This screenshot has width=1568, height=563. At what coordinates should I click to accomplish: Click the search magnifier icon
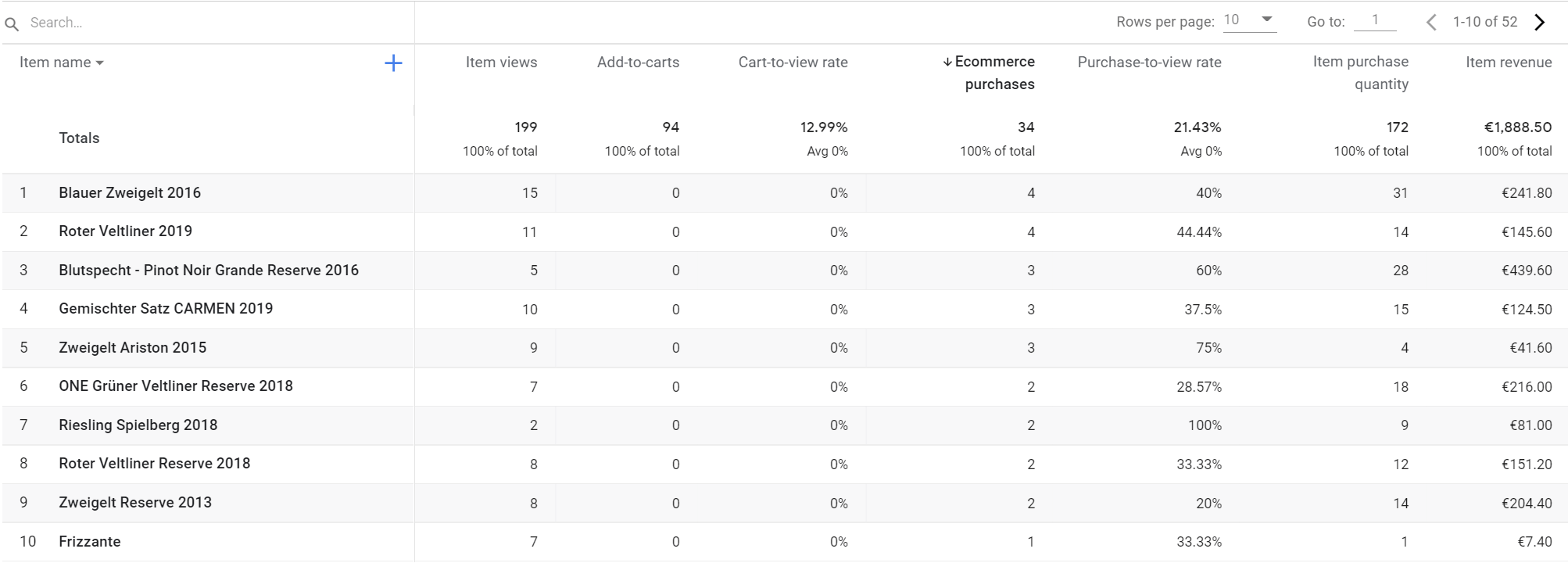(x=11, y=22)
